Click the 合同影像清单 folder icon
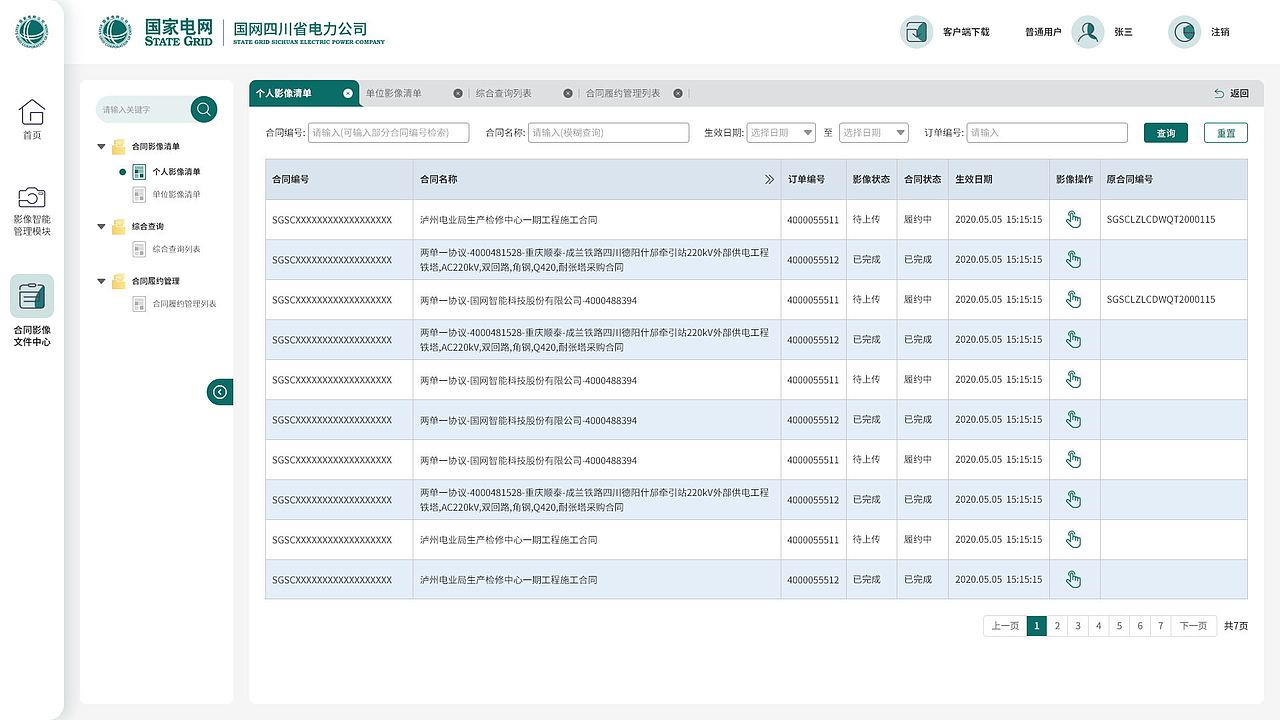Viewport: 1280px width, 720px height. [x=119, y=146]
